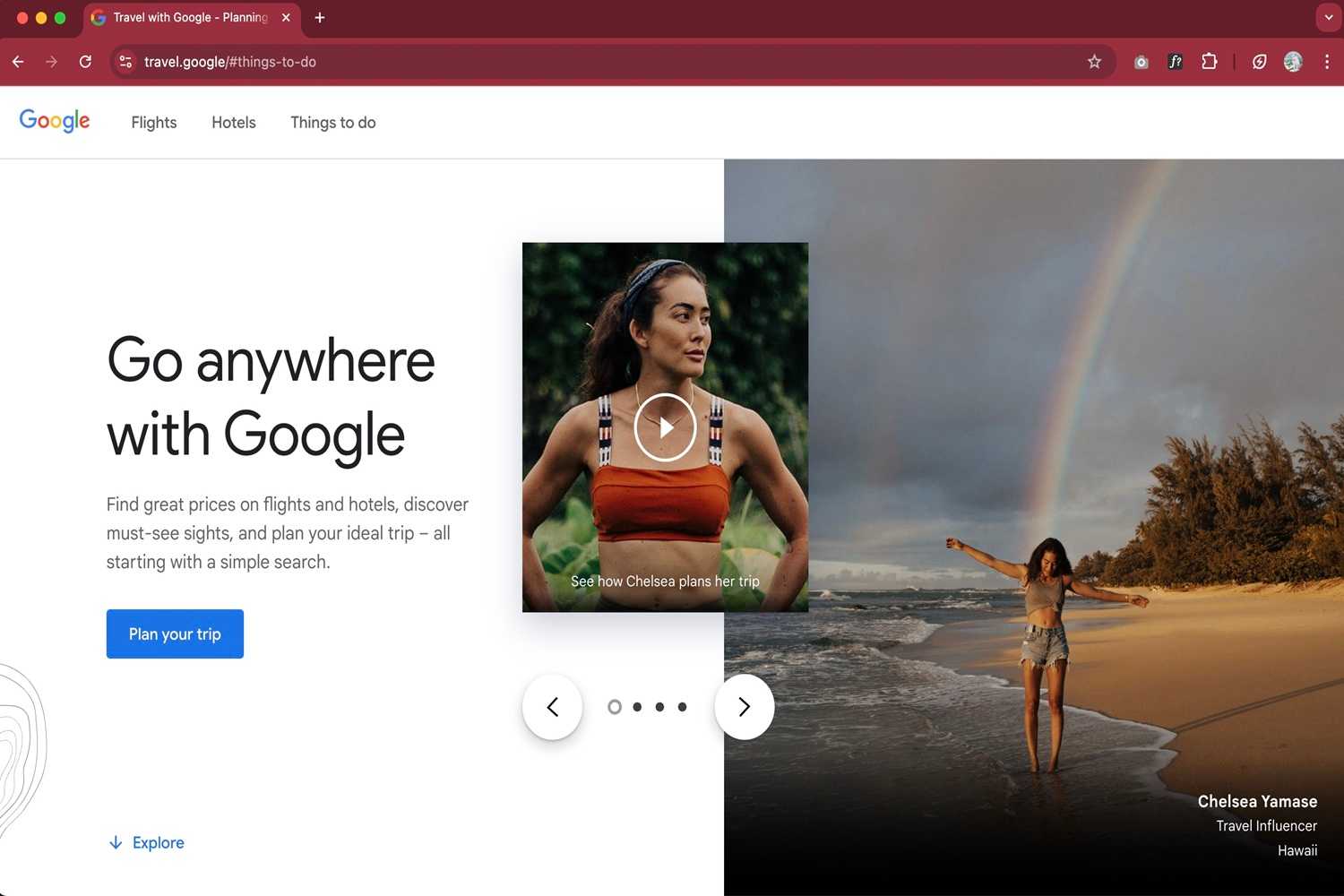Viewport: 1344px width, 896px height.
Task: Click the Go anywhere with Google heading
Action: 271,399
